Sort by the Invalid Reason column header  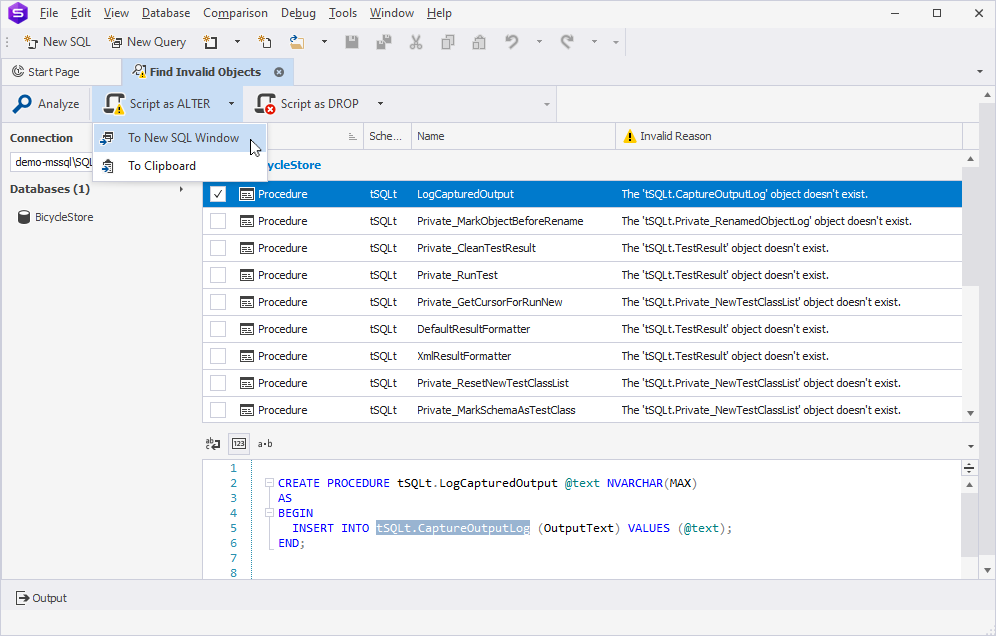point(789,137)
